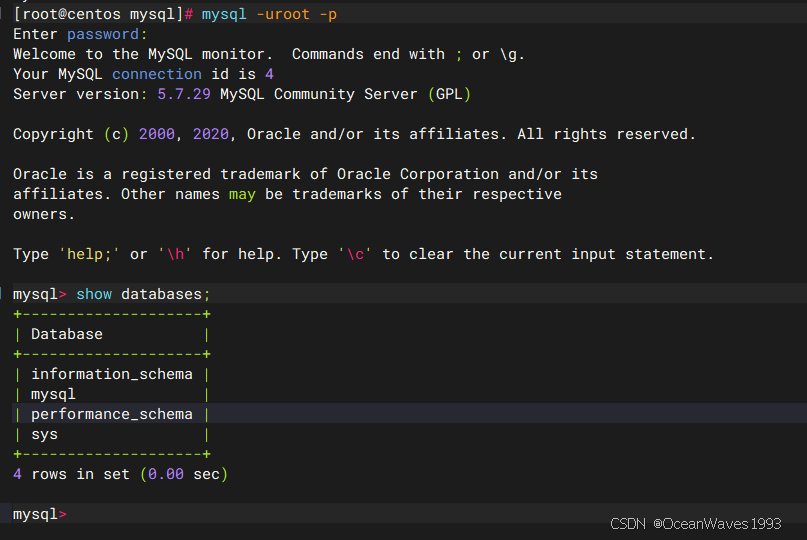Click the '\c' clear shortcut text

coord(355,254)
